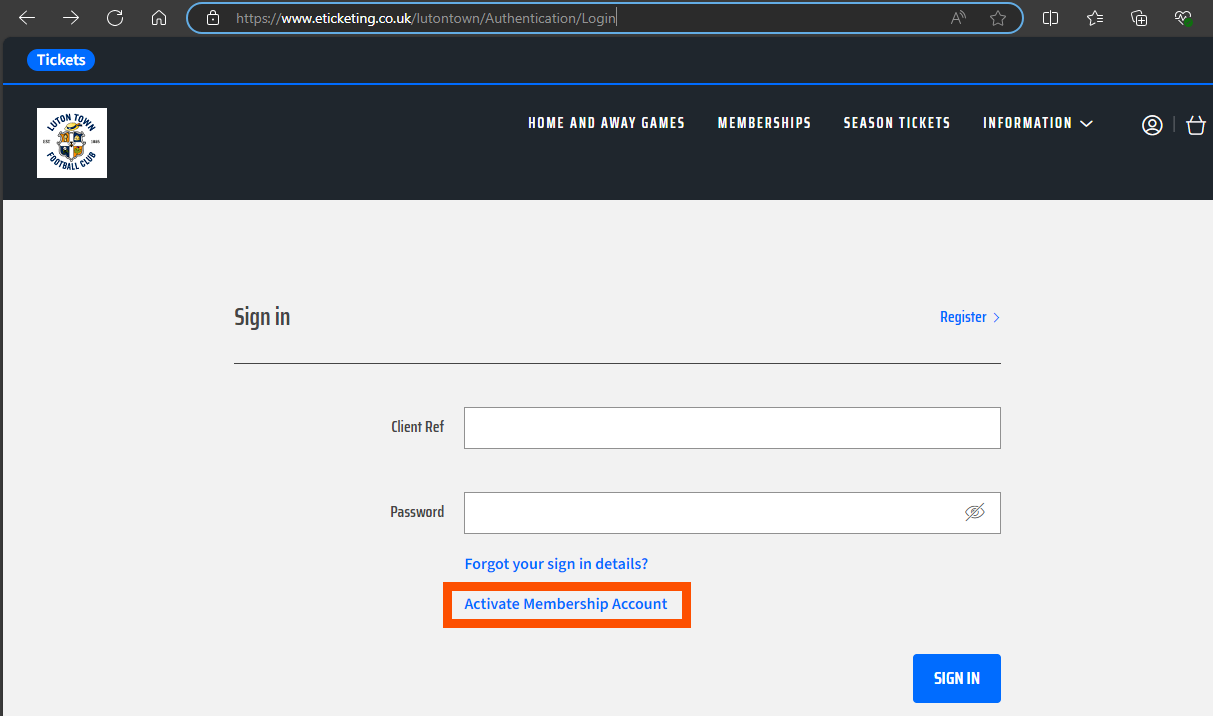Open the Home and Away Games menu
The height and width of the screenshot is (716, 1213).
(x=606, y=123)
